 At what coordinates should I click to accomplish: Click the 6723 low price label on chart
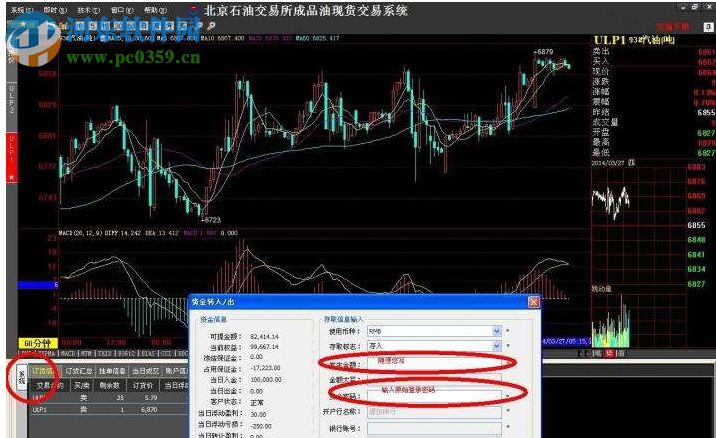point(211,220)
